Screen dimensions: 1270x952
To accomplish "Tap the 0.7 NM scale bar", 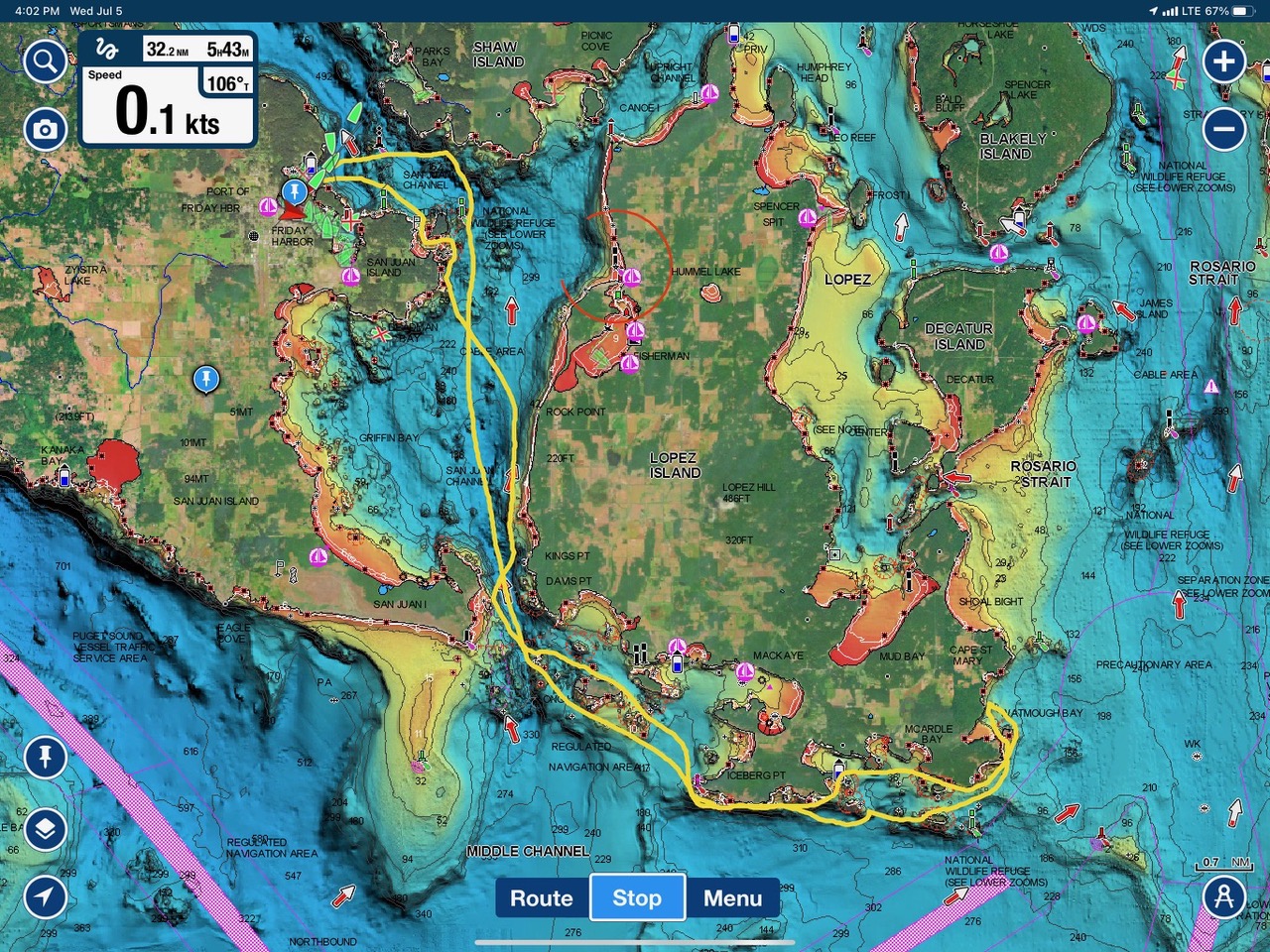I will click(1224, 864).
